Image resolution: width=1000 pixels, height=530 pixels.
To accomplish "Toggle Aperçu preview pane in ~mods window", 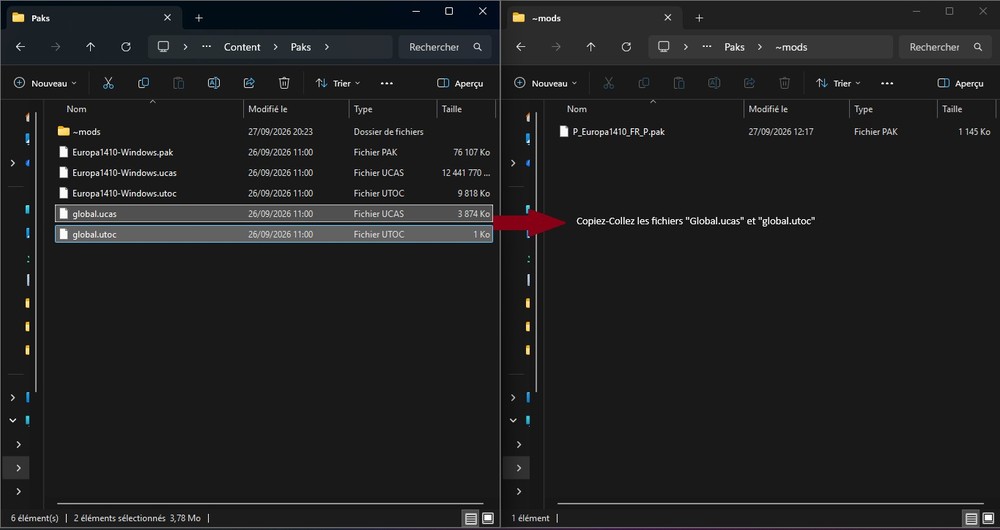I will (960, 84).
